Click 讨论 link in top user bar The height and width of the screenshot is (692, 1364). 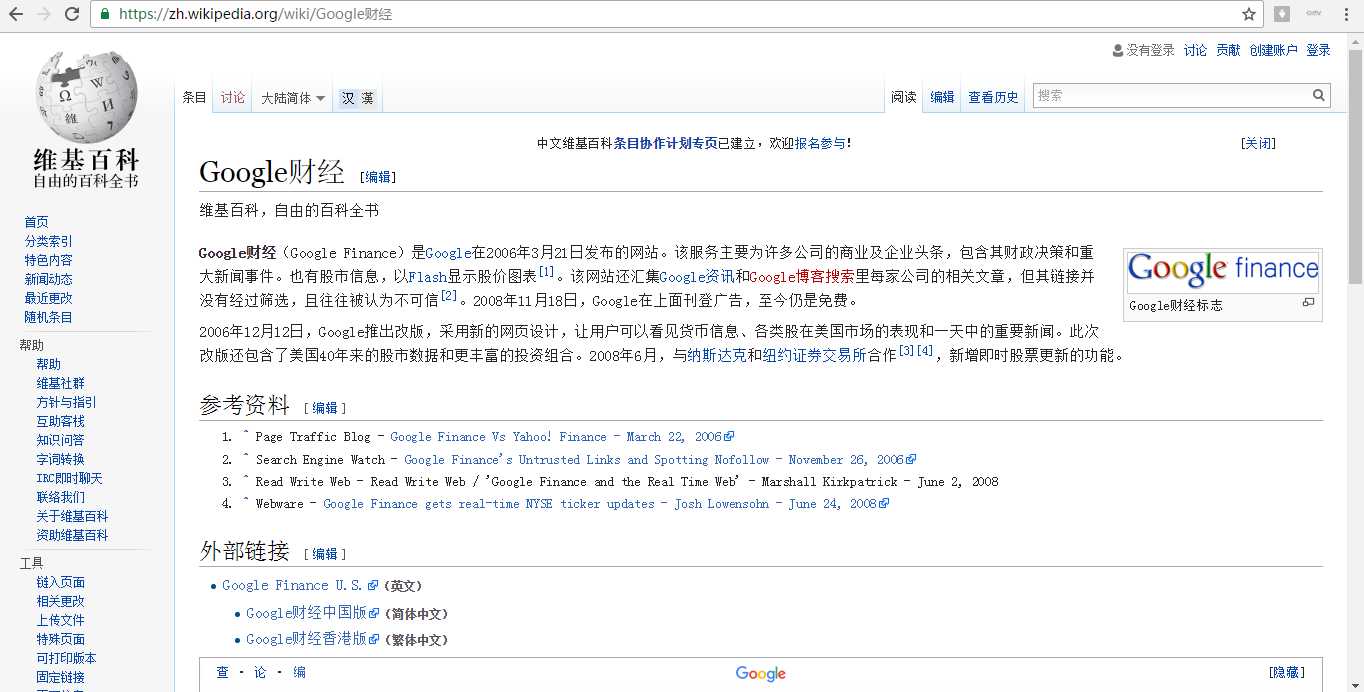click(1195, 50)
